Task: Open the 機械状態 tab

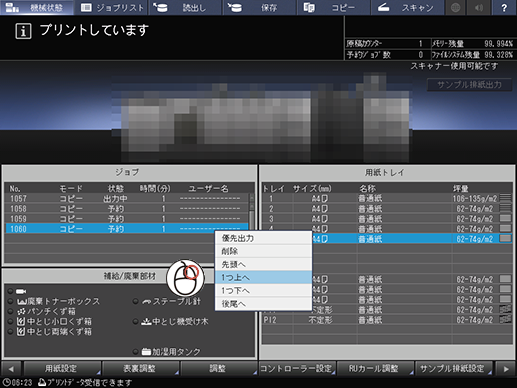Action: [x=37, y=7]
